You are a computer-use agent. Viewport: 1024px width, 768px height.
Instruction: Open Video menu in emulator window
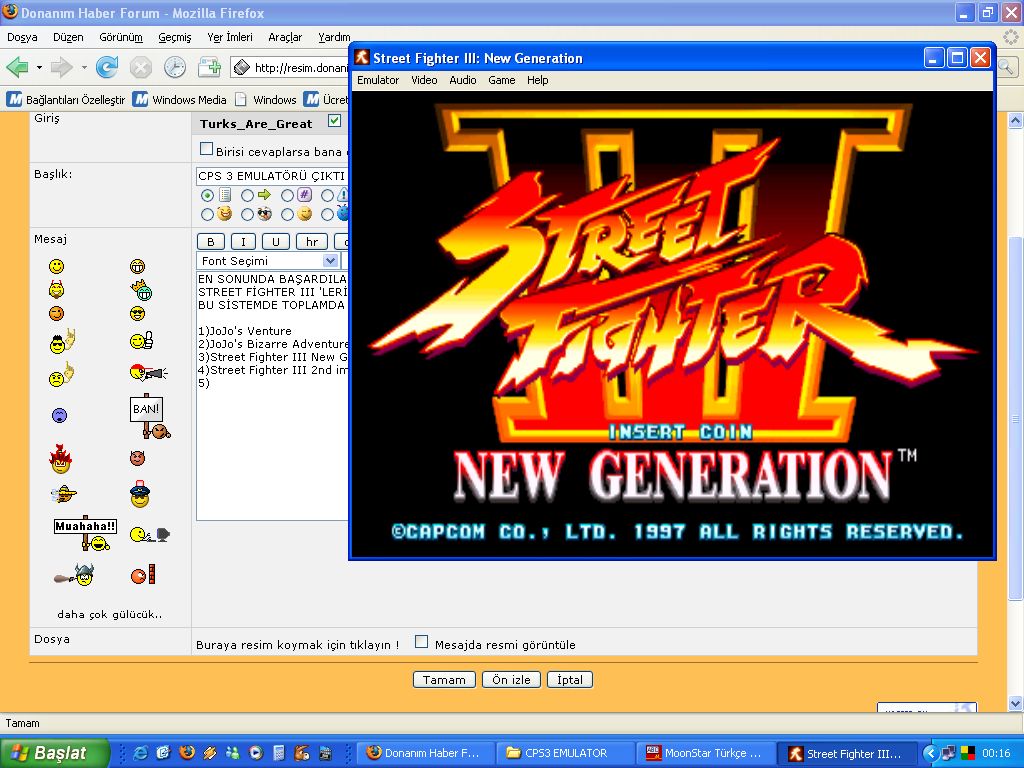(424, 80)
